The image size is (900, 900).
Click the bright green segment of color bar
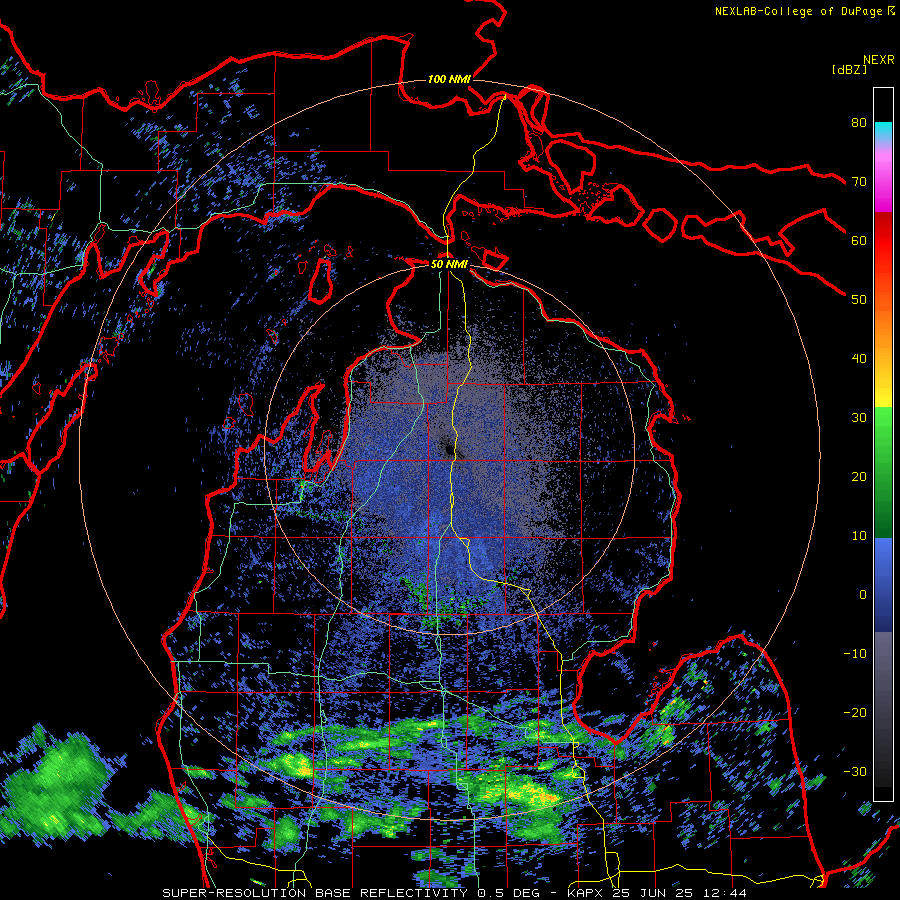pyautogui.click(x=883, y=422)
